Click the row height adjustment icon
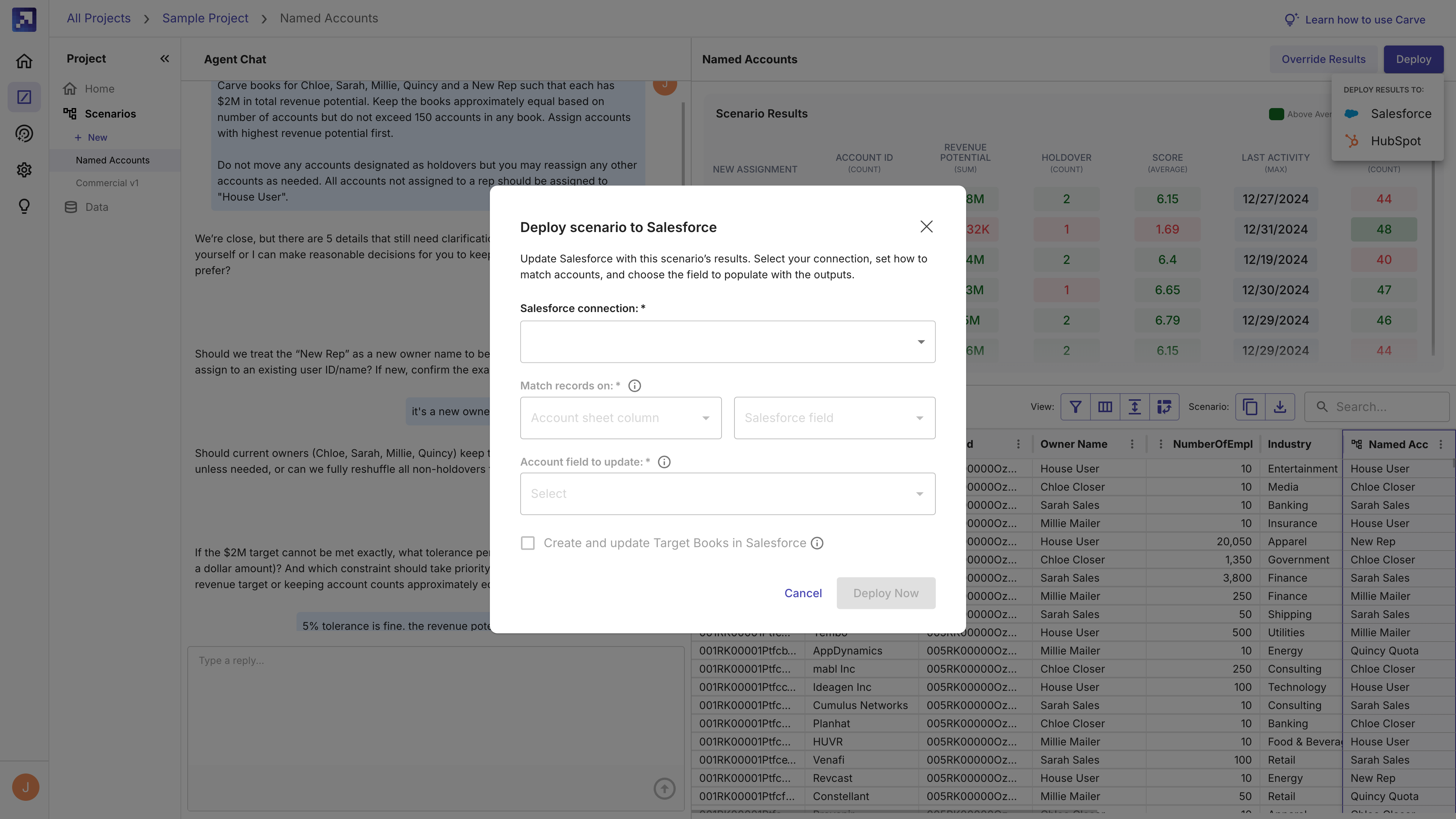Image resolution: width=1456 pixels, height=819 pixels. click(x=1135, y=406)
